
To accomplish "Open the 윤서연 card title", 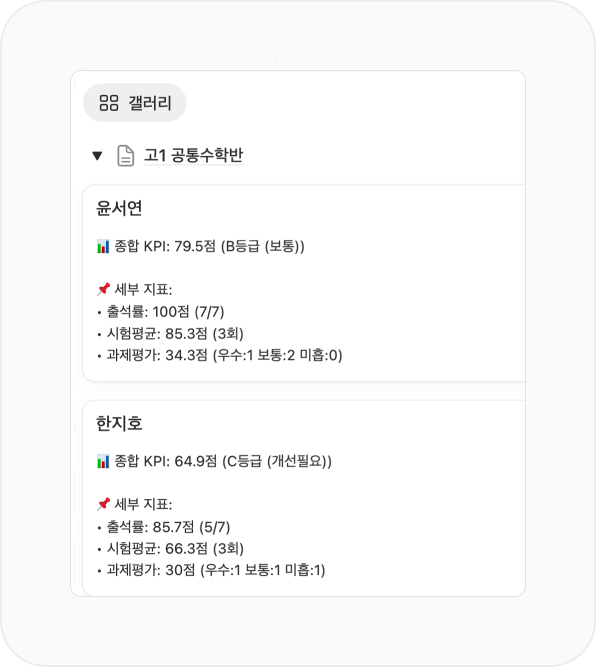I will [x=119, y=208].
